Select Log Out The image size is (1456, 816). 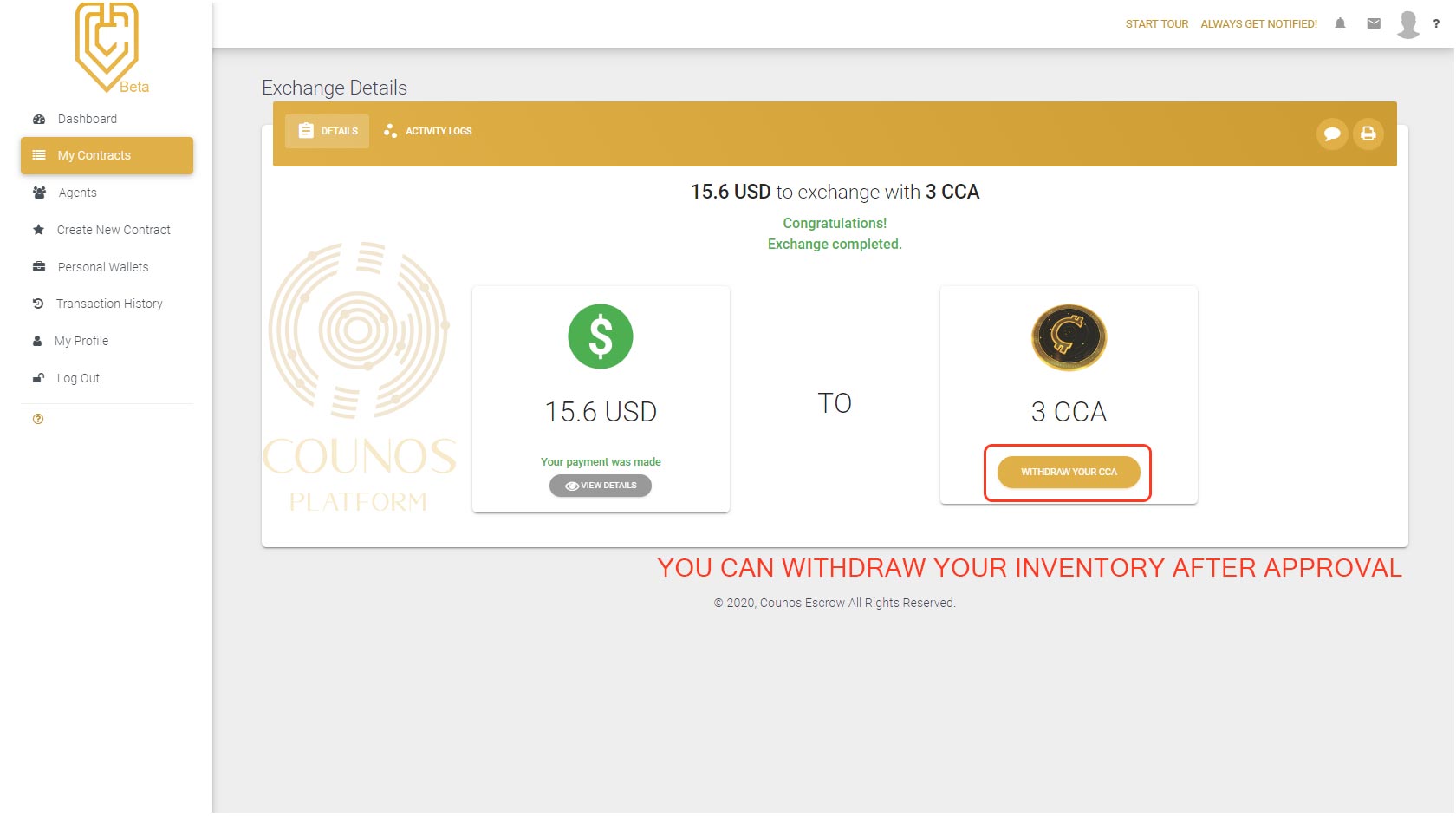(78, 378)
